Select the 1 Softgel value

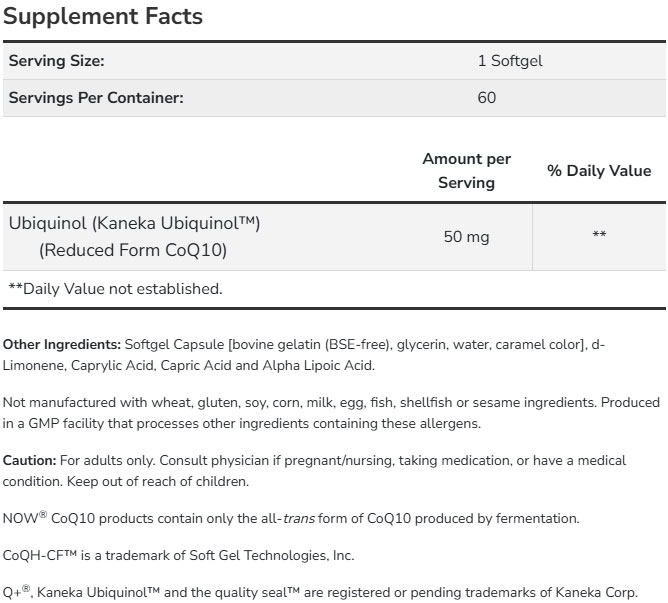[510, 61]
